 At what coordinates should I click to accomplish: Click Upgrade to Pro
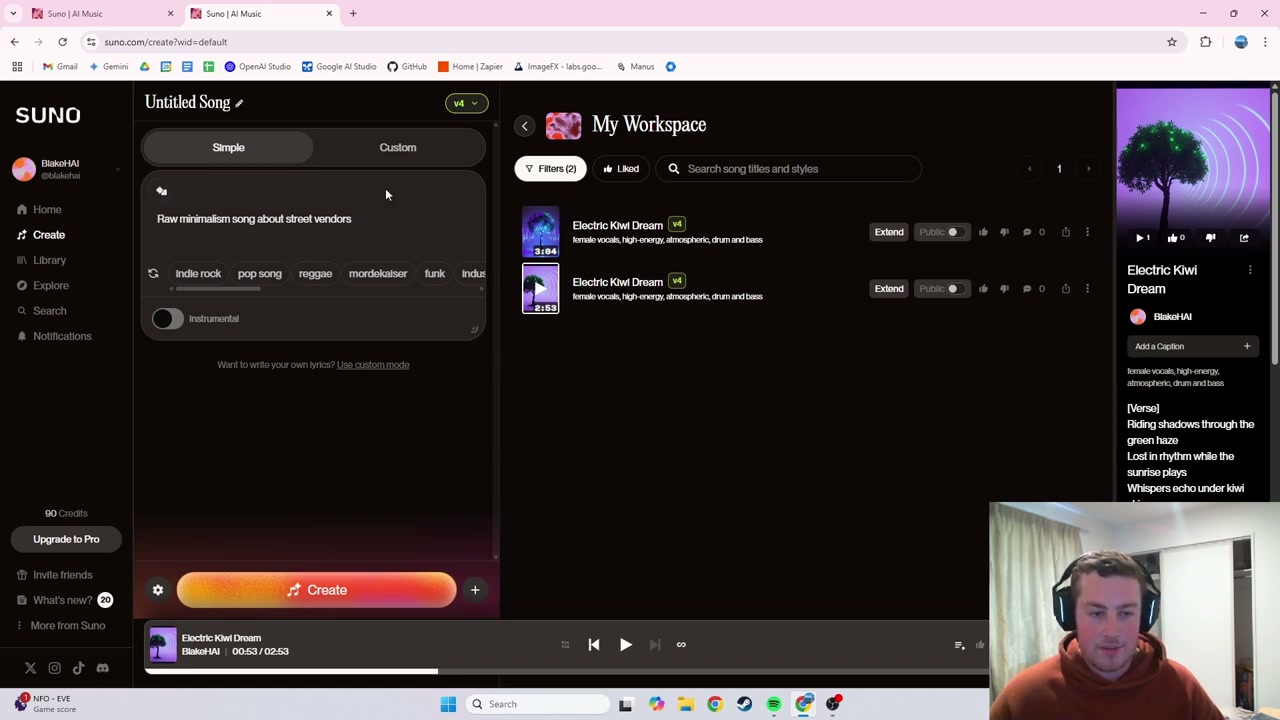pos(66,539)
